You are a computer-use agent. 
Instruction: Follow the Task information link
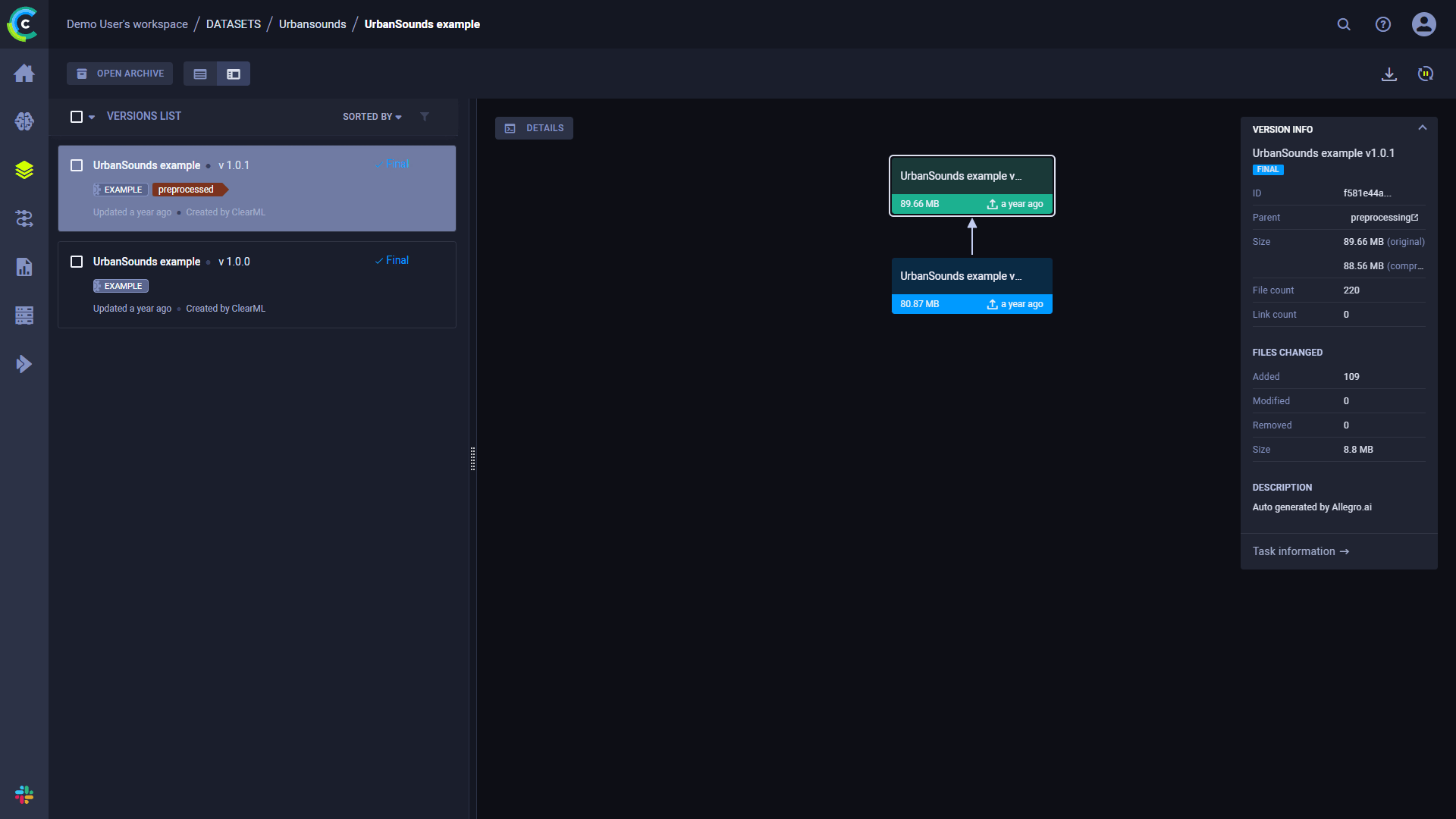tap(1300, 551)
